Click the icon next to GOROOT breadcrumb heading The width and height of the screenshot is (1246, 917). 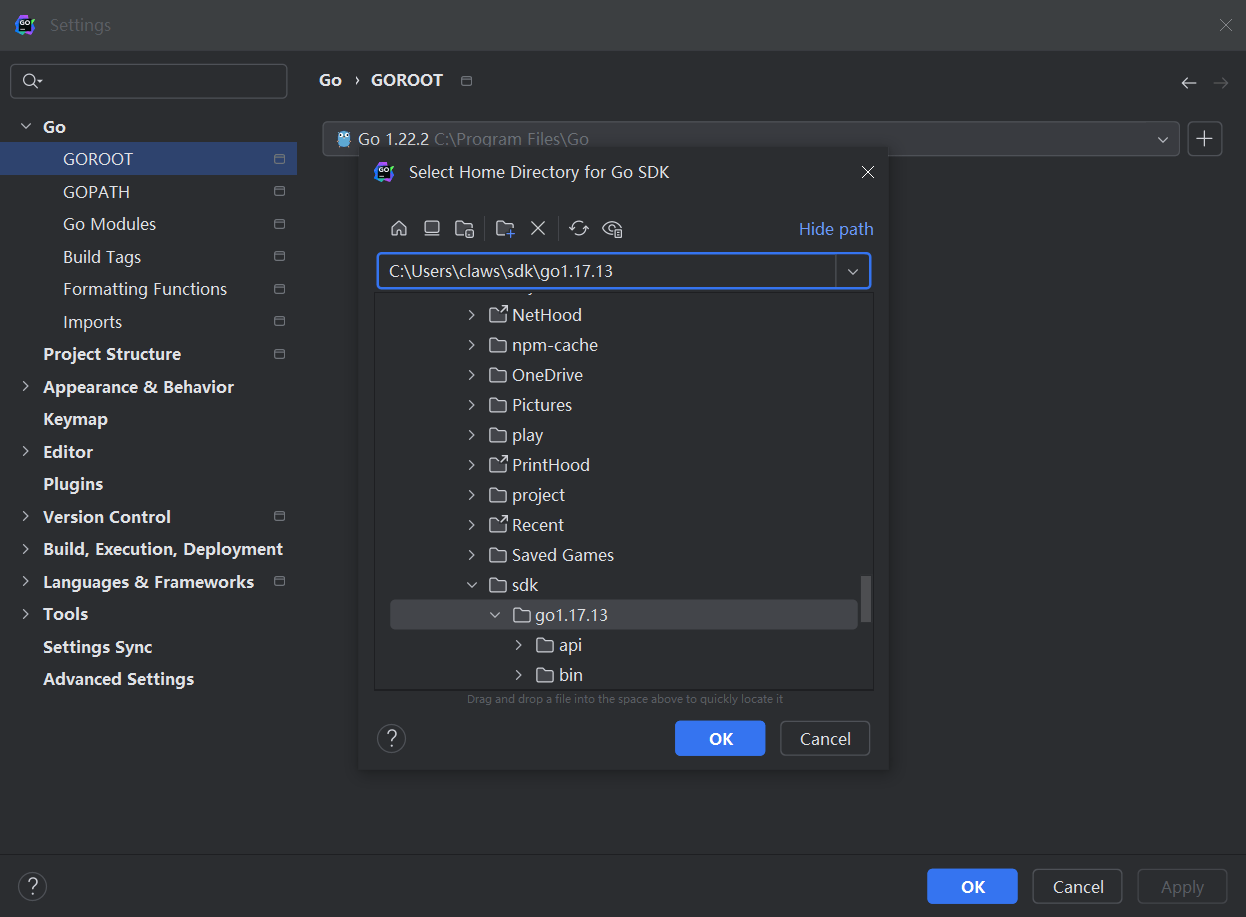coord(466,81)
